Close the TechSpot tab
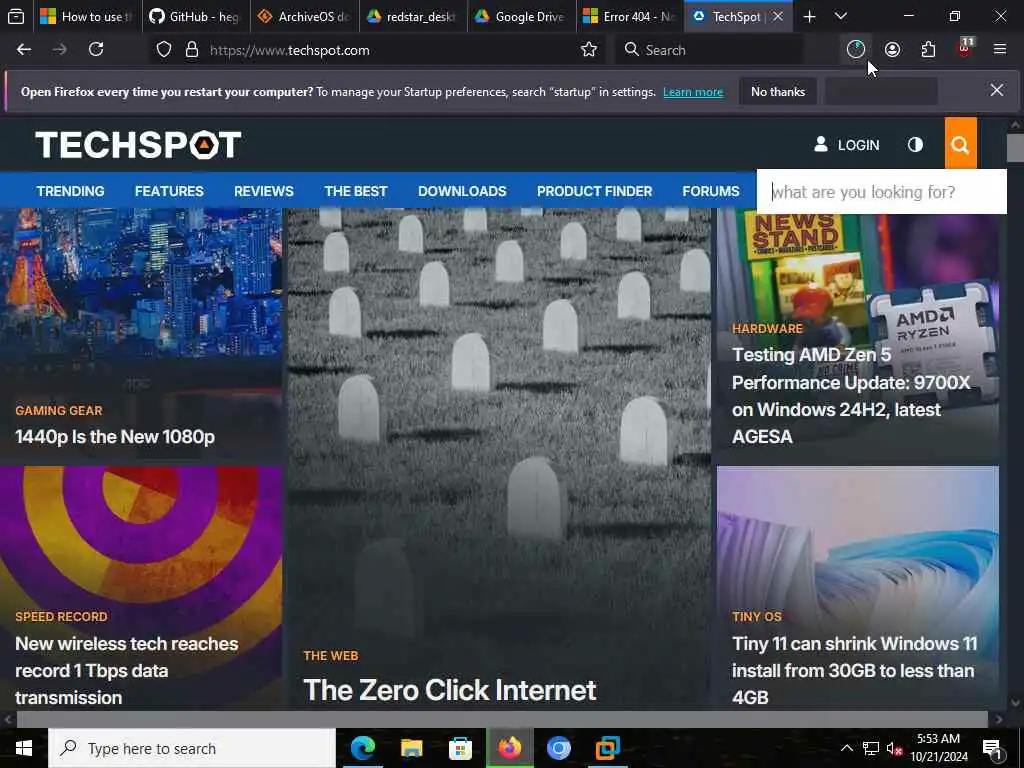Image resolution: width=1024 pixels, height=768 pixels. (778, 16)
